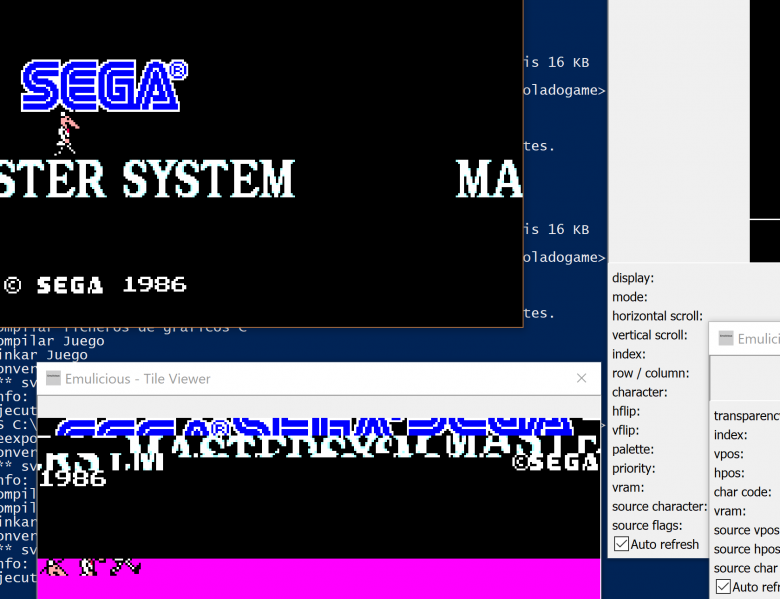Click the Tile Viewer window title icon
Image resolution: width=780 pixels, height=599 pixels.
pos(53,379)
